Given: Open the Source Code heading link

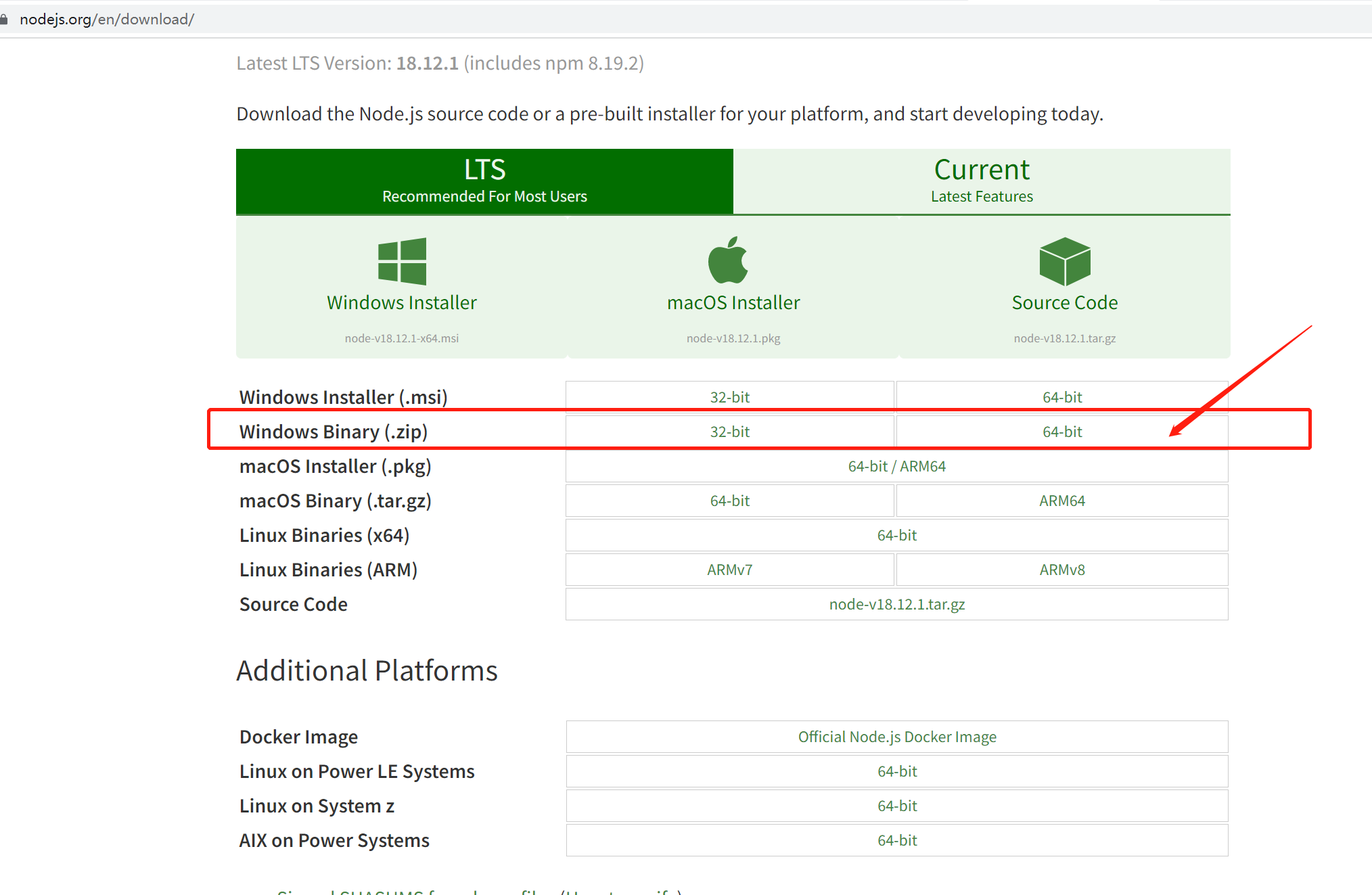Looking at the screenshot, I should (1065, 302).
